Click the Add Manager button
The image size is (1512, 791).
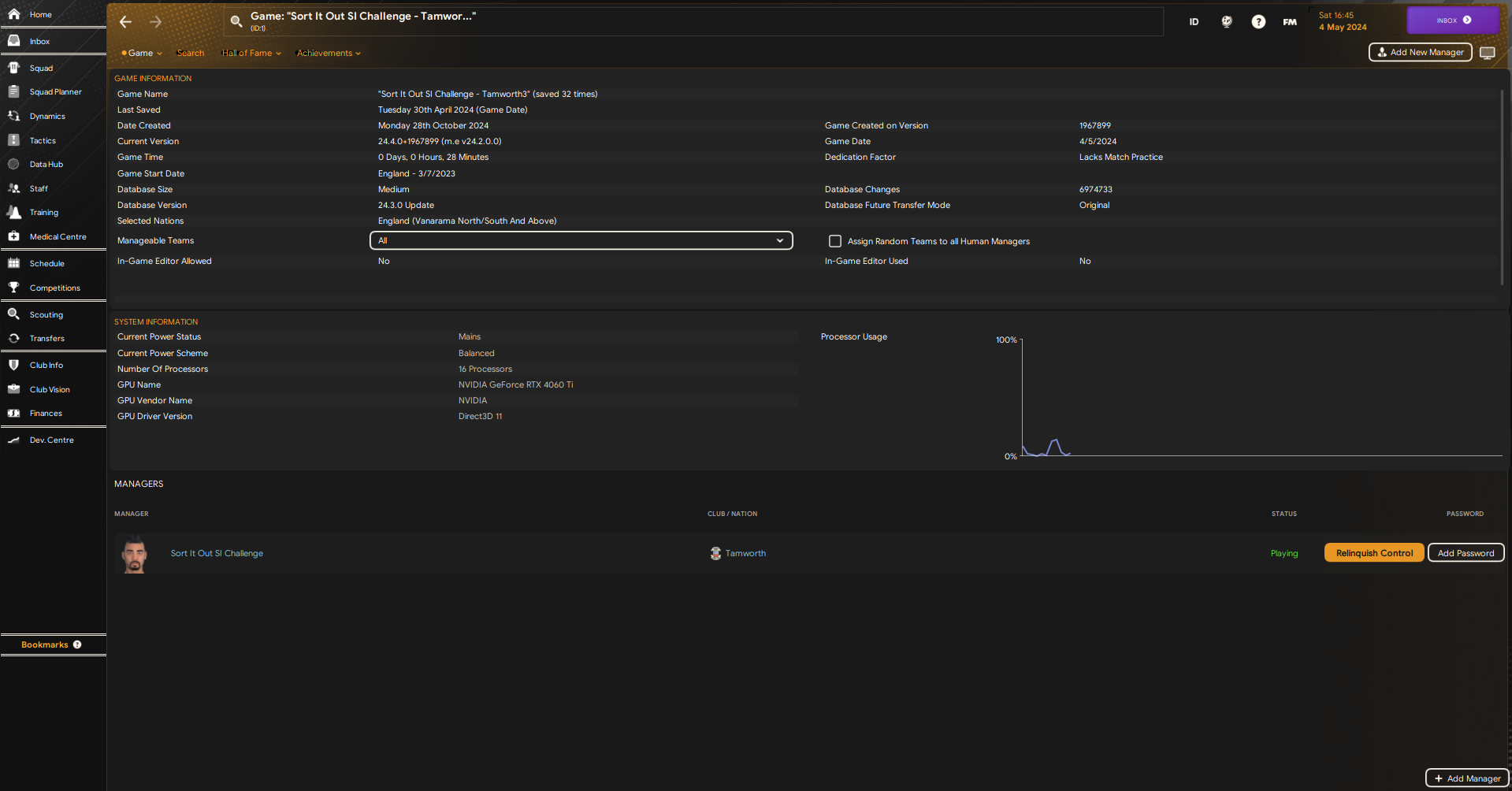point(1467,778)
